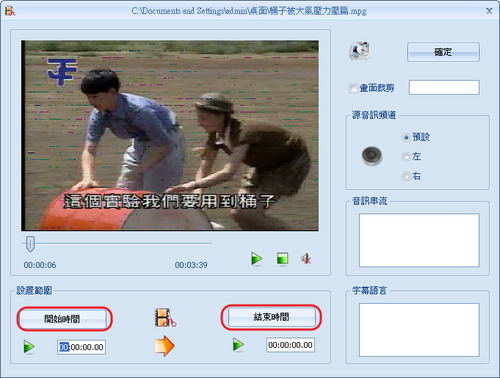Viewport: 500px width, 378px height.
Task: Play the video preview
Action: [256, 259]
